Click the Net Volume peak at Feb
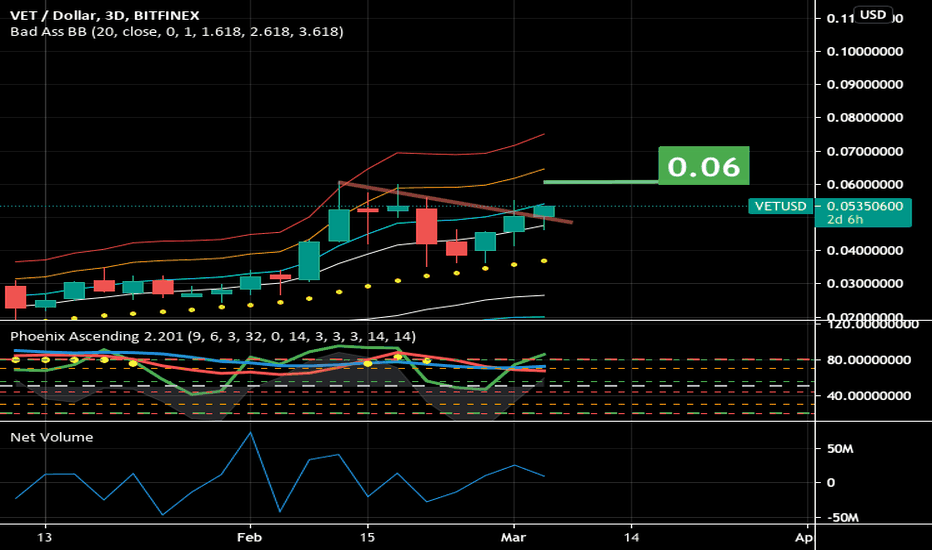 coord(250,433)
